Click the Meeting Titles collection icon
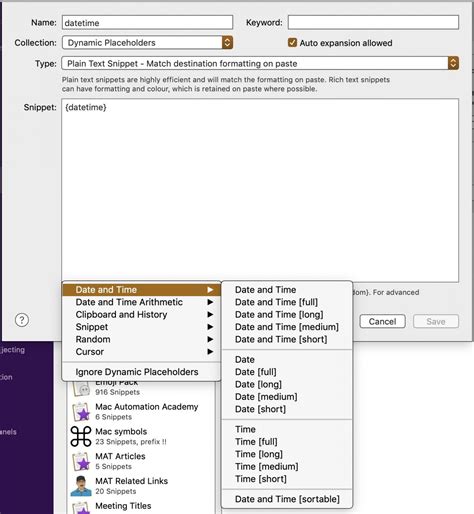Screen dimensions: 474x514 (x=81, y=508)
